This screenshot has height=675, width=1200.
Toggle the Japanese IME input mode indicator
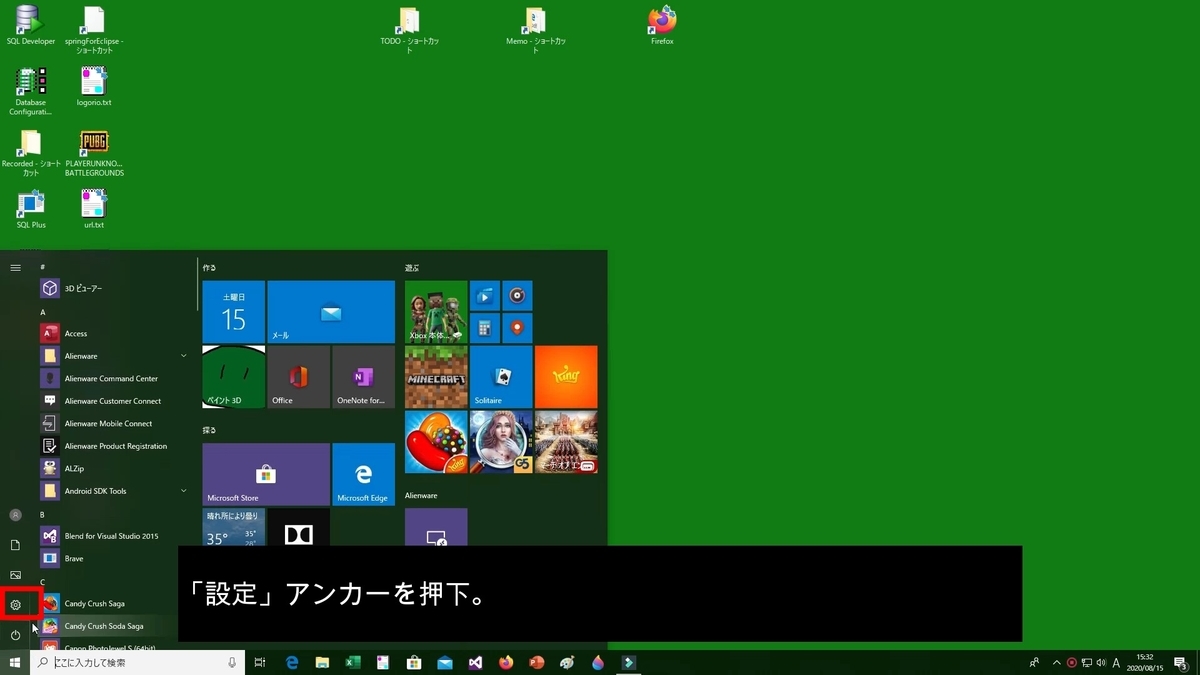1116,663
